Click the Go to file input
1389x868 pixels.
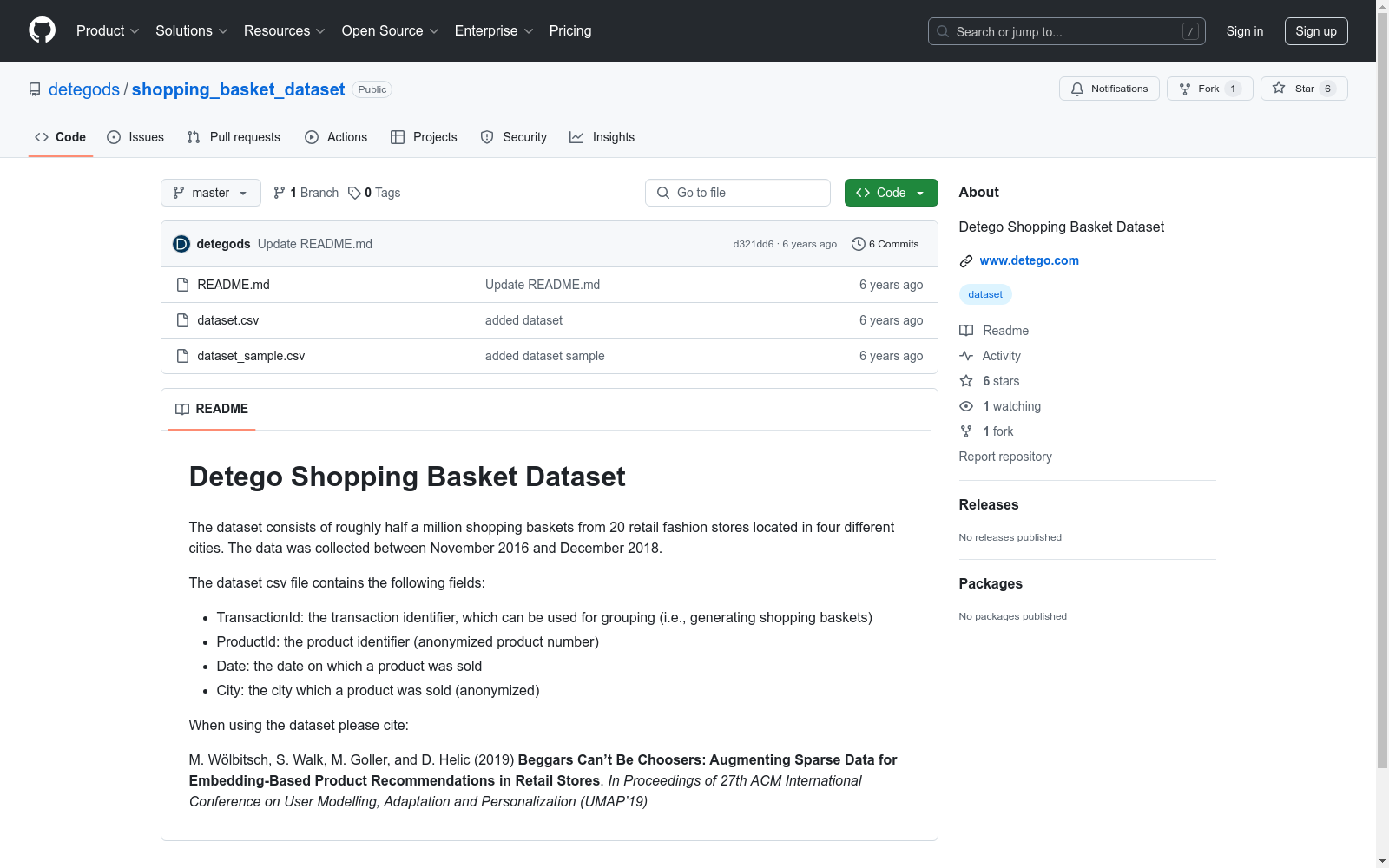click(x=738, y=193)
